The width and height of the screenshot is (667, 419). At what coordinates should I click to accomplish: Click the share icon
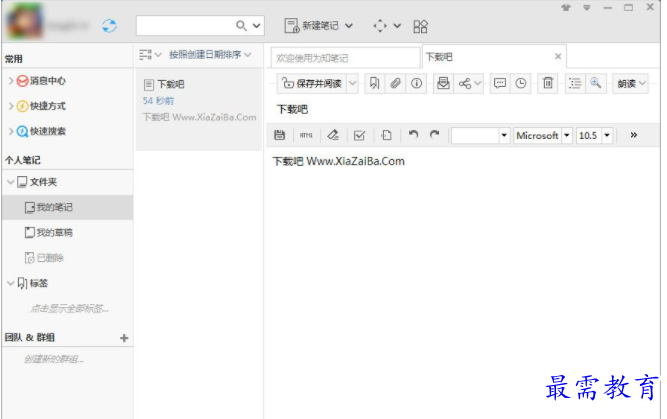pyautogui.click(x=465, y=83)
